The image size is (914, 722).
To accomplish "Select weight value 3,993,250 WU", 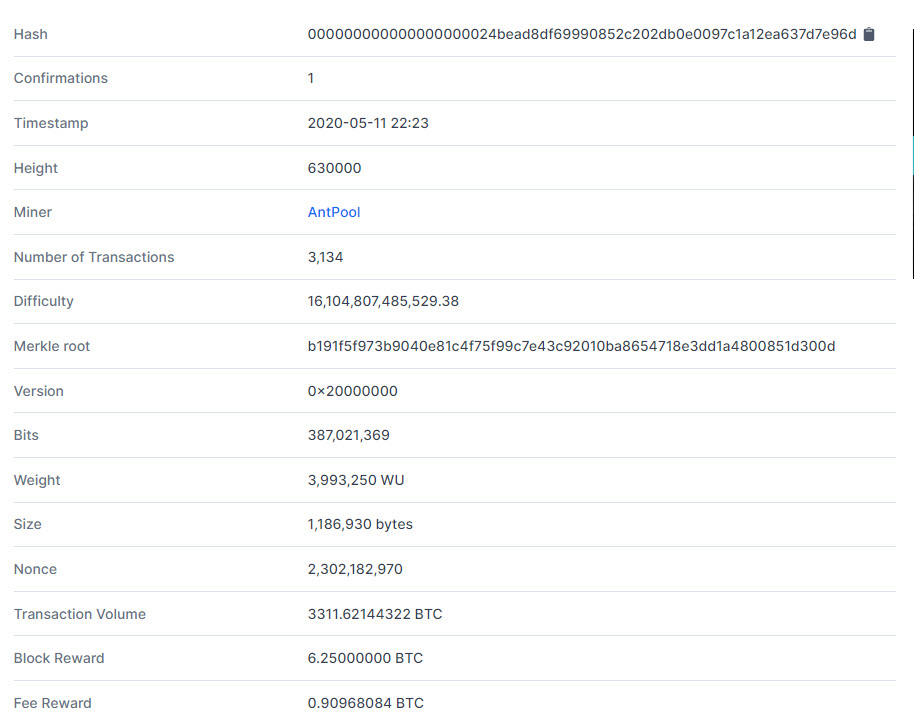I will pos(356,480).
